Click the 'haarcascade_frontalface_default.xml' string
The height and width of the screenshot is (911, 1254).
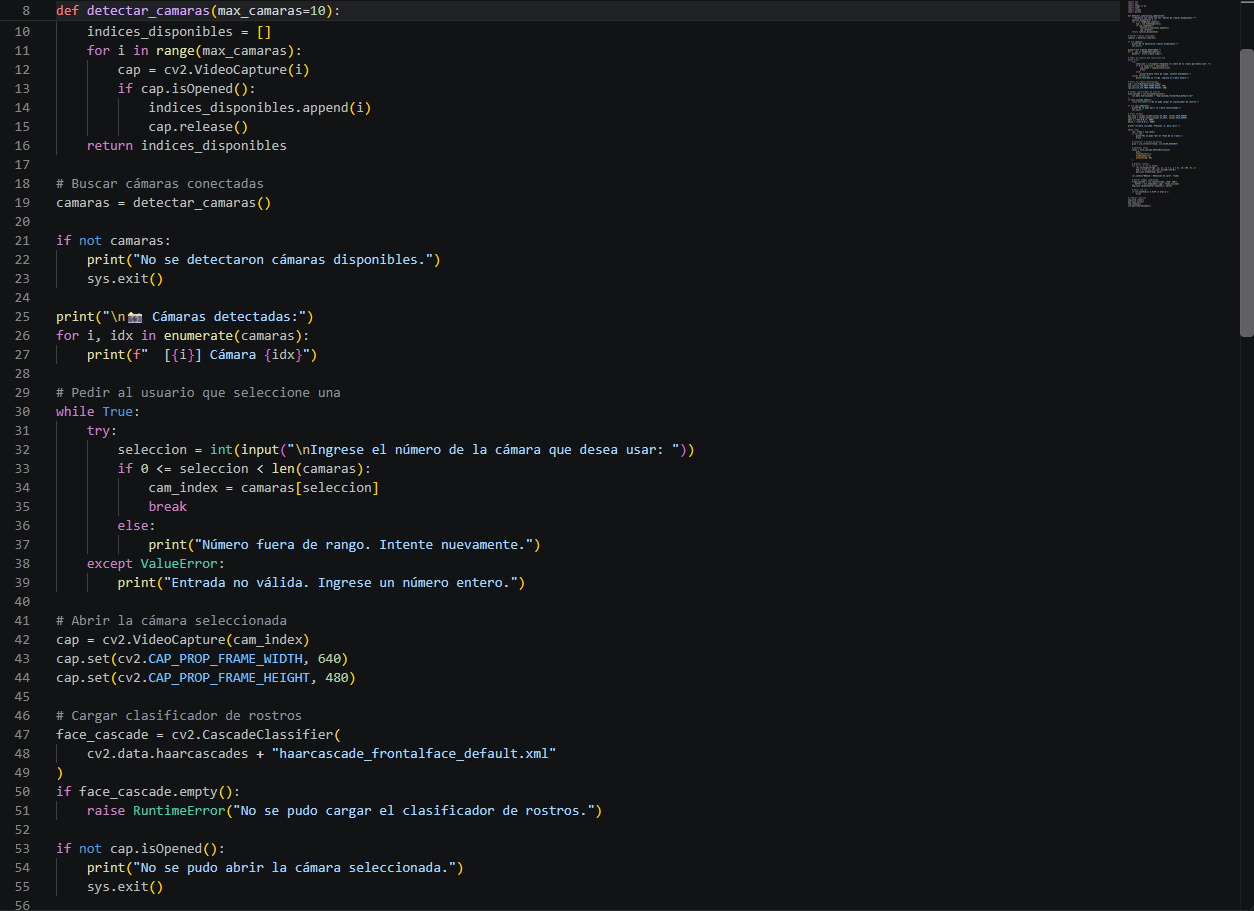coord(414,753)
